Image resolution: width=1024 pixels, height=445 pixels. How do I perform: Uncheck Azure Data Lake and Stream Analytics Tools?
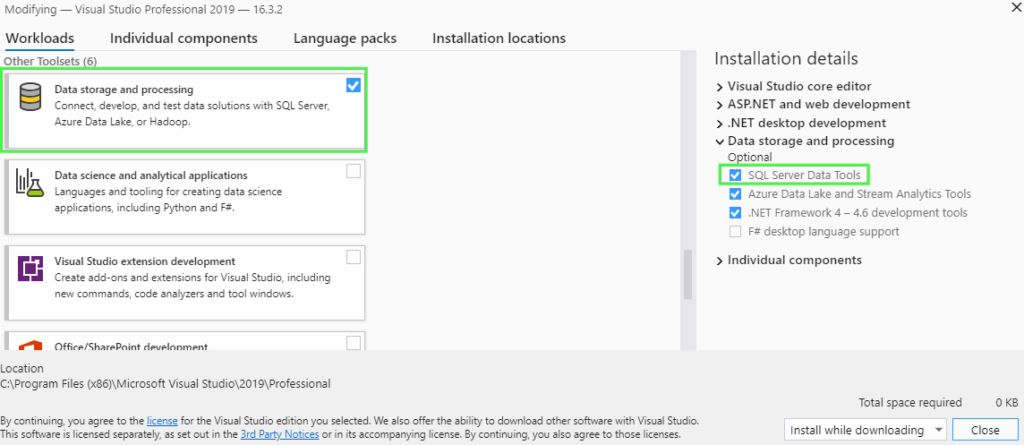(735, 194)
